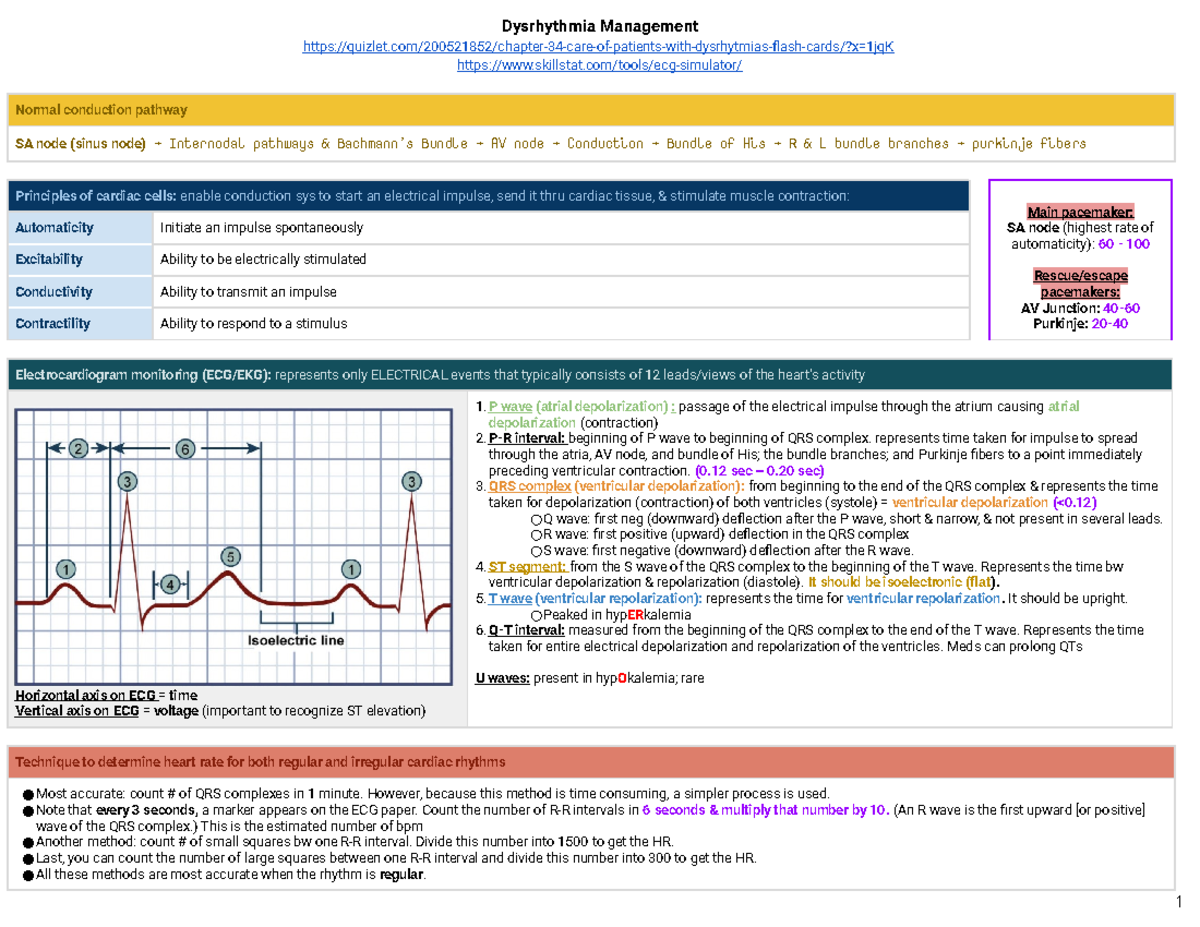Viewport: 1200px width, 927px height.
Task: Click the circled number 4 ST segment marker
Action: point(170,583)
